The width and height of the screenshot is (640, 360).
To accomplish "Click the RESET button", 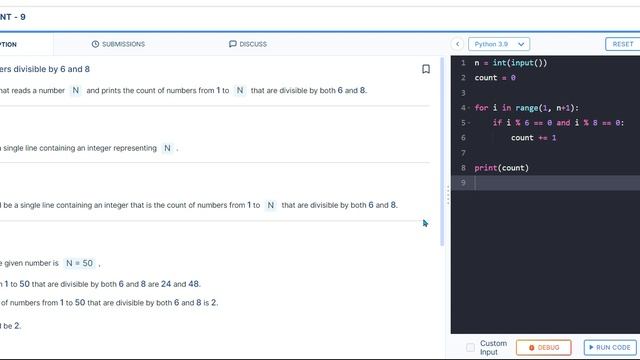I will tap(622, 44).
